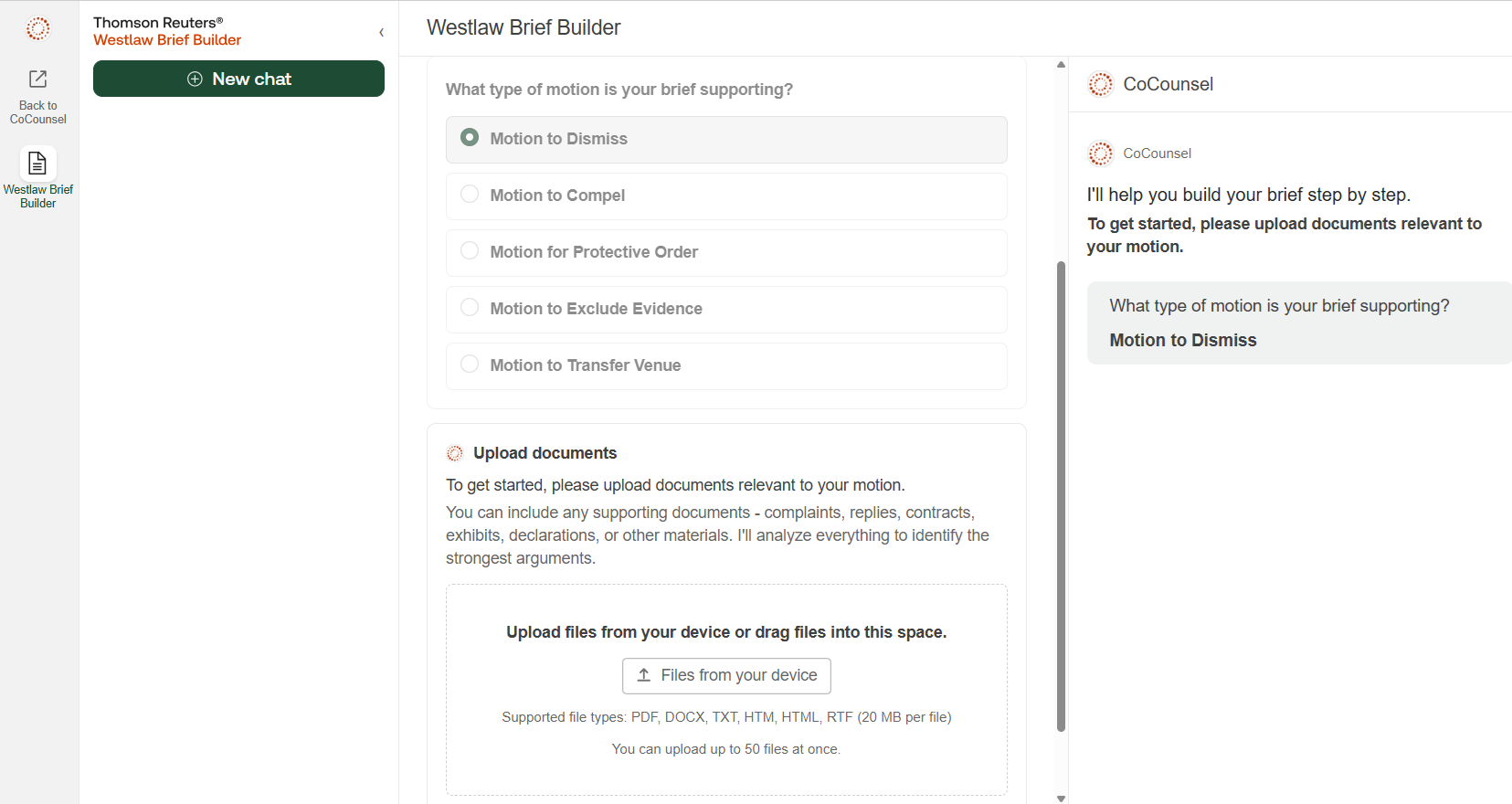Click the CoCounsel panel header logo

[1101, 84]
